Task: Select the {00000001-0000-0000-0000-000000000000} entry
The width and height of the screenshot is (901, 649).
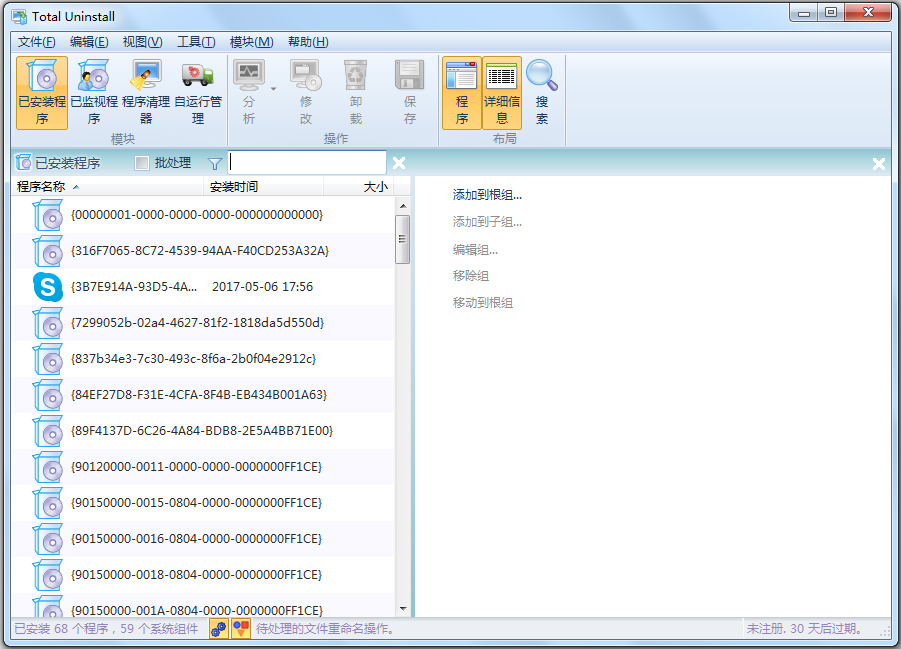Action: [203, 215]
